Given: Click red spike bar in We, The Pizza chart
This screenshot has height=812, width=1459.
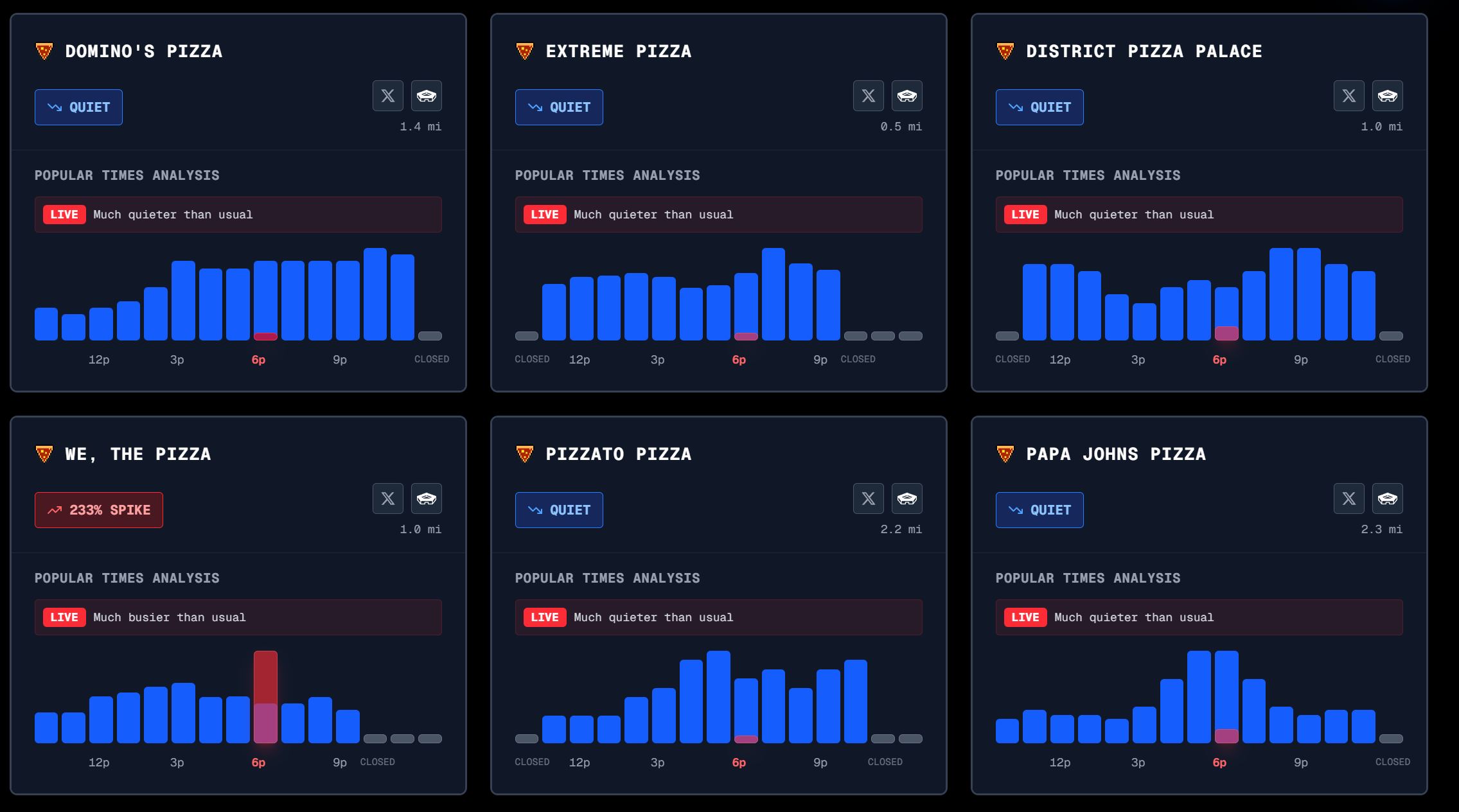Looking at the screenshot, I should point(265,676).
